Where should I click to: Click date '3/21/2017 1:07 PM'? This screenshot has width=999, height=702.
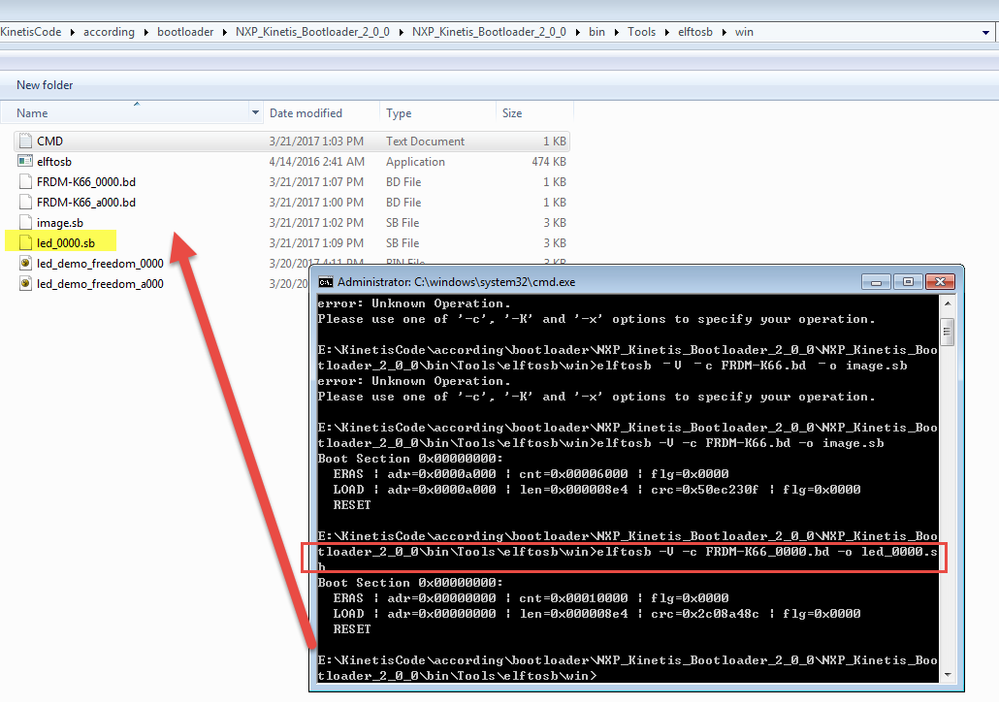tap(316, 182)
